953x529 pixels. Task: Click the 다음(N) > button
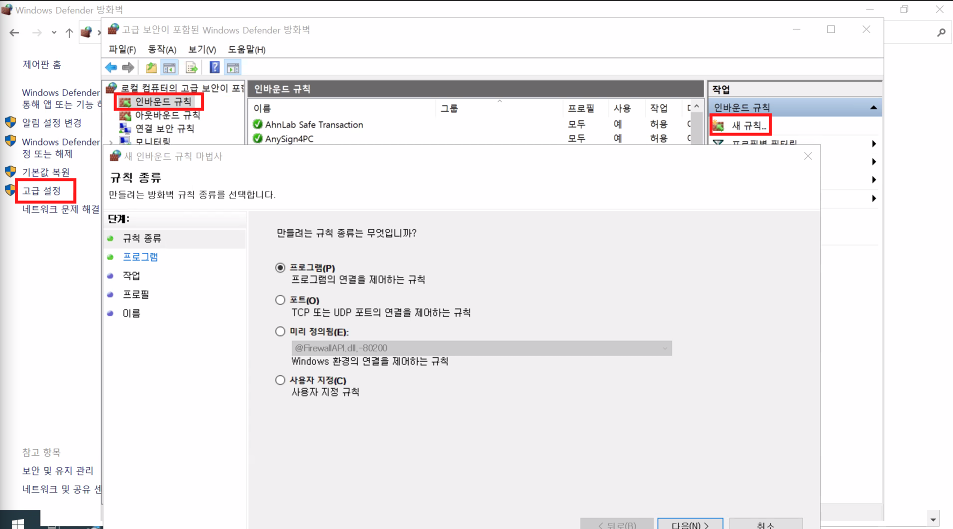click(690, 524)
